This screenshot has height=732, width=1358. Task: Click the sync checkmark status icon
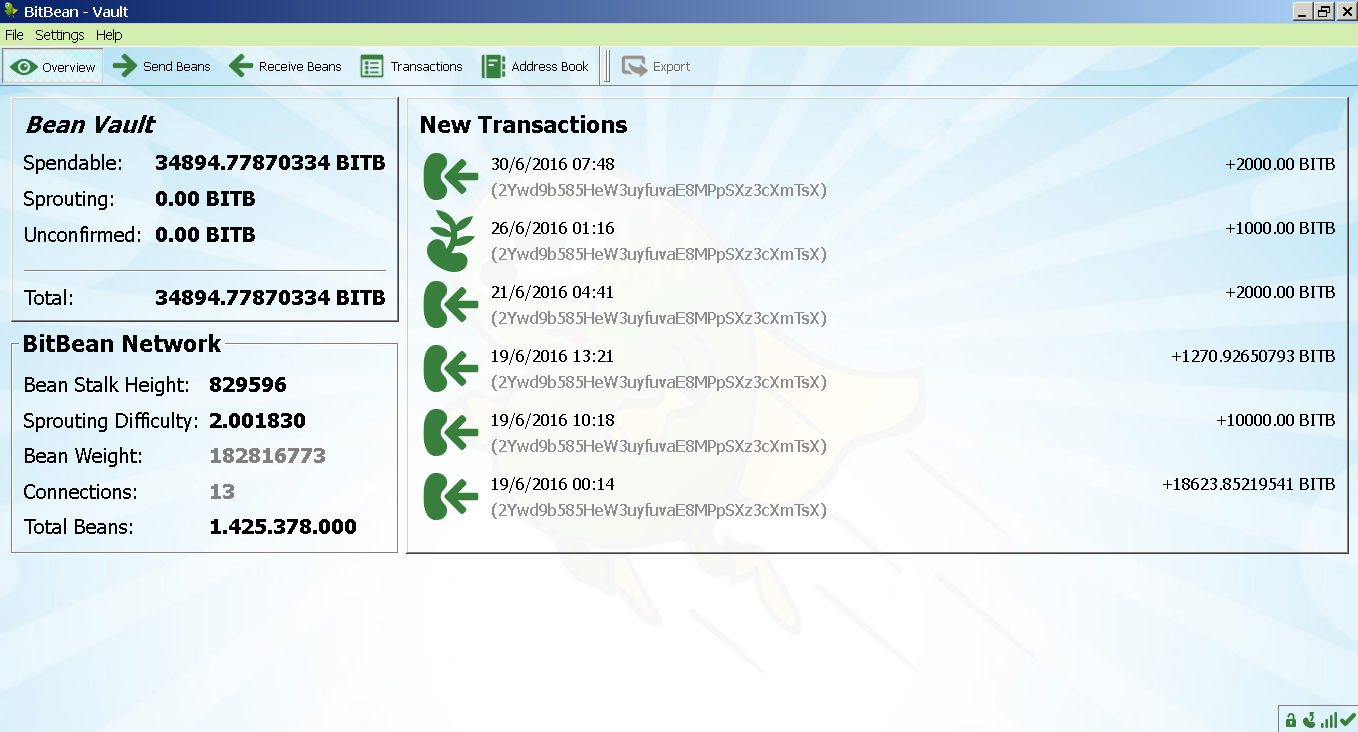coord(1347,720)
